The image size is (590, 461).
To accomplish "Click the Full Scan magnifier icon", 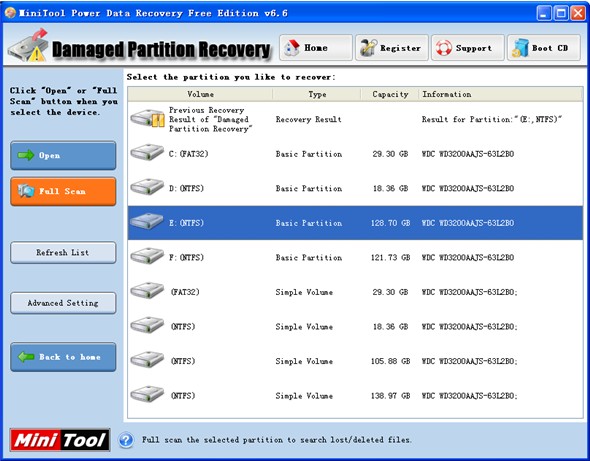I will (26, 191).
